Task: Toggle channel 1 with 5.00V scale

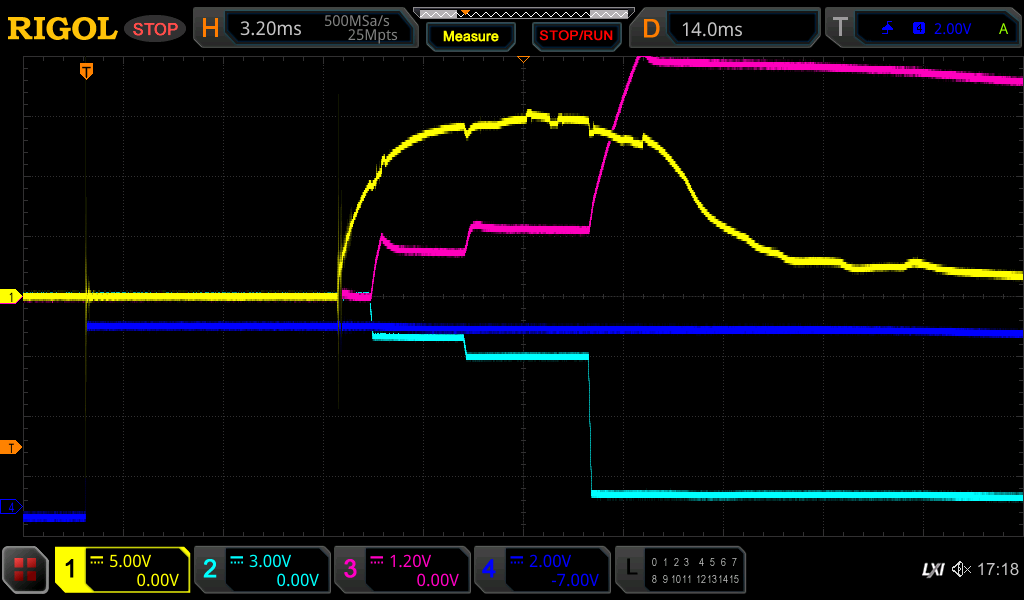Action: click(123, 570)
